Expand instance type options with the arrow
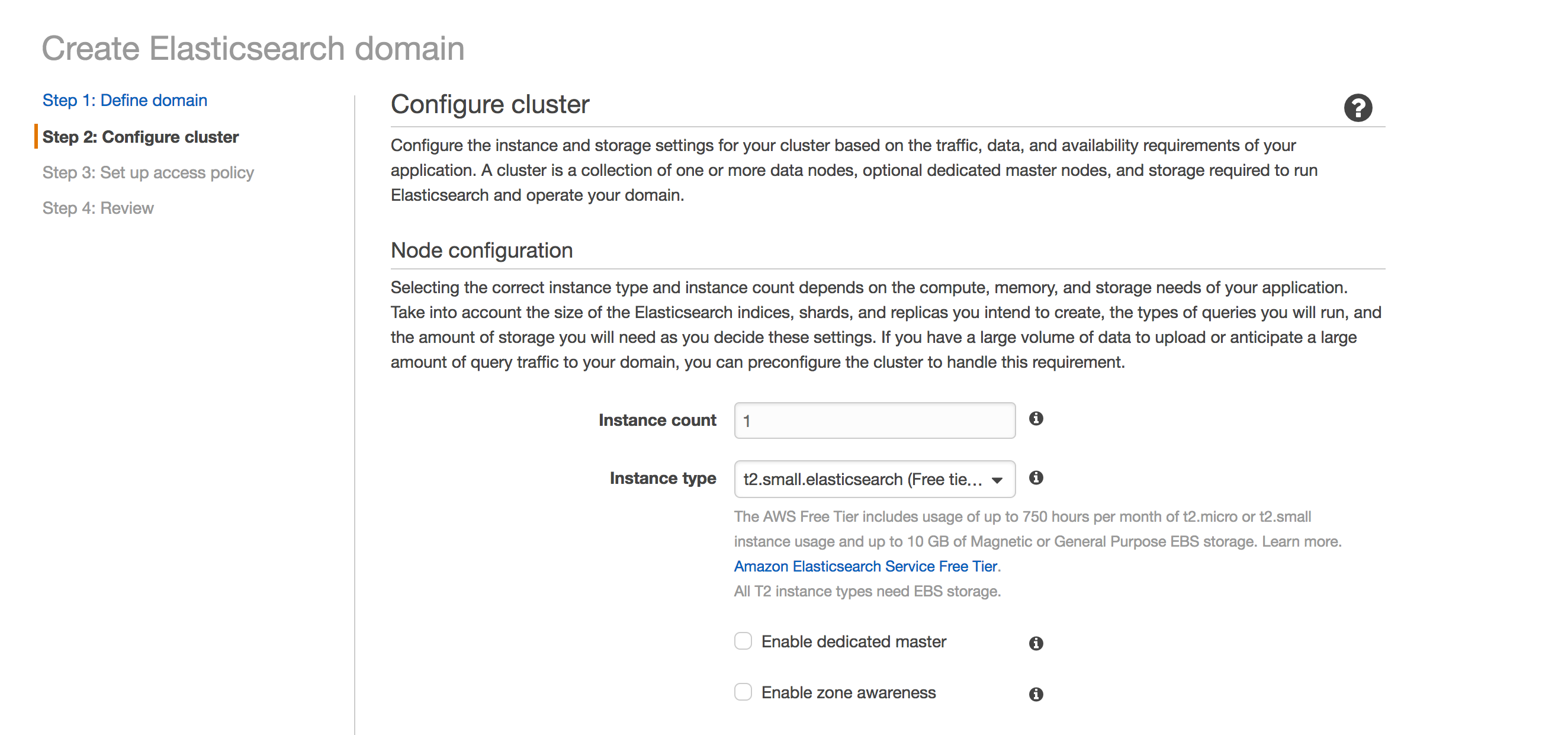1568x735 pixels. 997,479
